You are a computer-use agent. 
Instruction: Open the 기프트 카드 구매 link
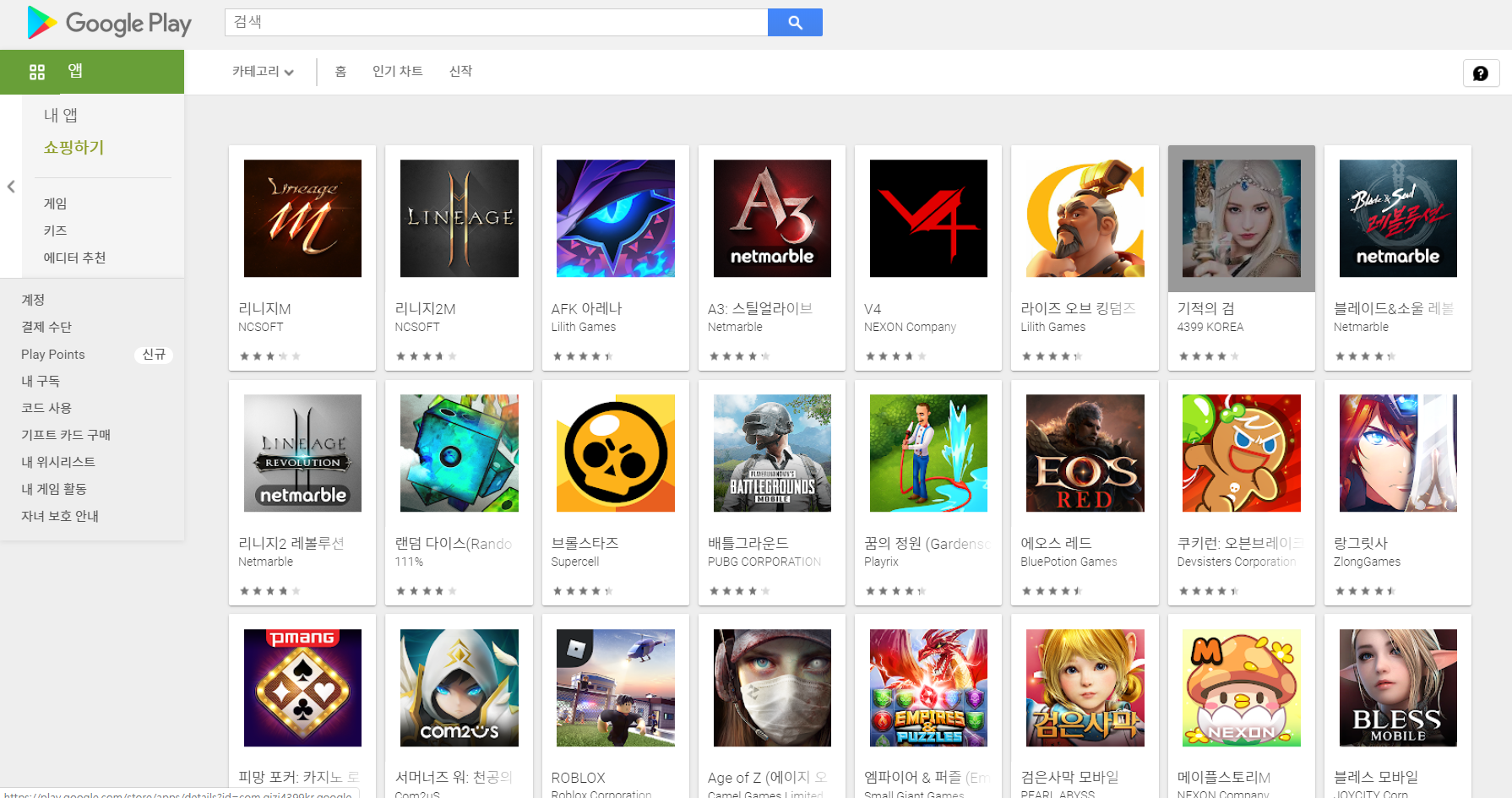coord(66,435)
